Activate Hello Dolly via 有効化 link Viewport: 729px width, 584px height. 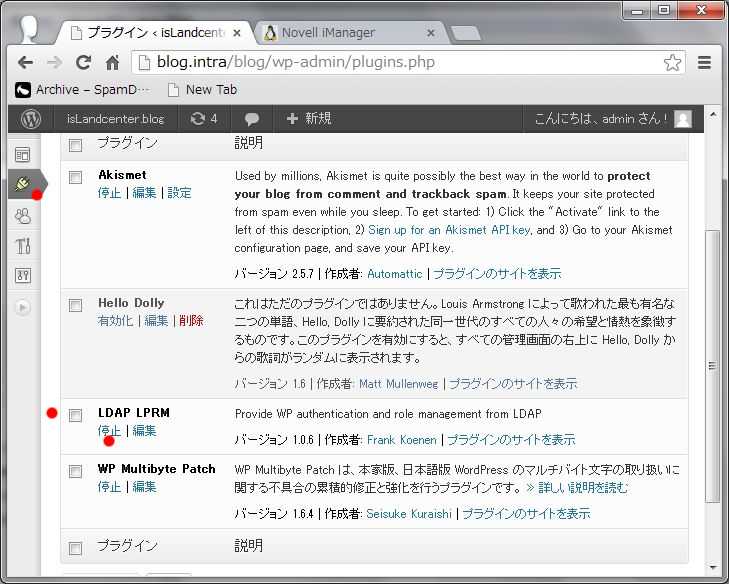pyautogui.click(x=115, y=320)
